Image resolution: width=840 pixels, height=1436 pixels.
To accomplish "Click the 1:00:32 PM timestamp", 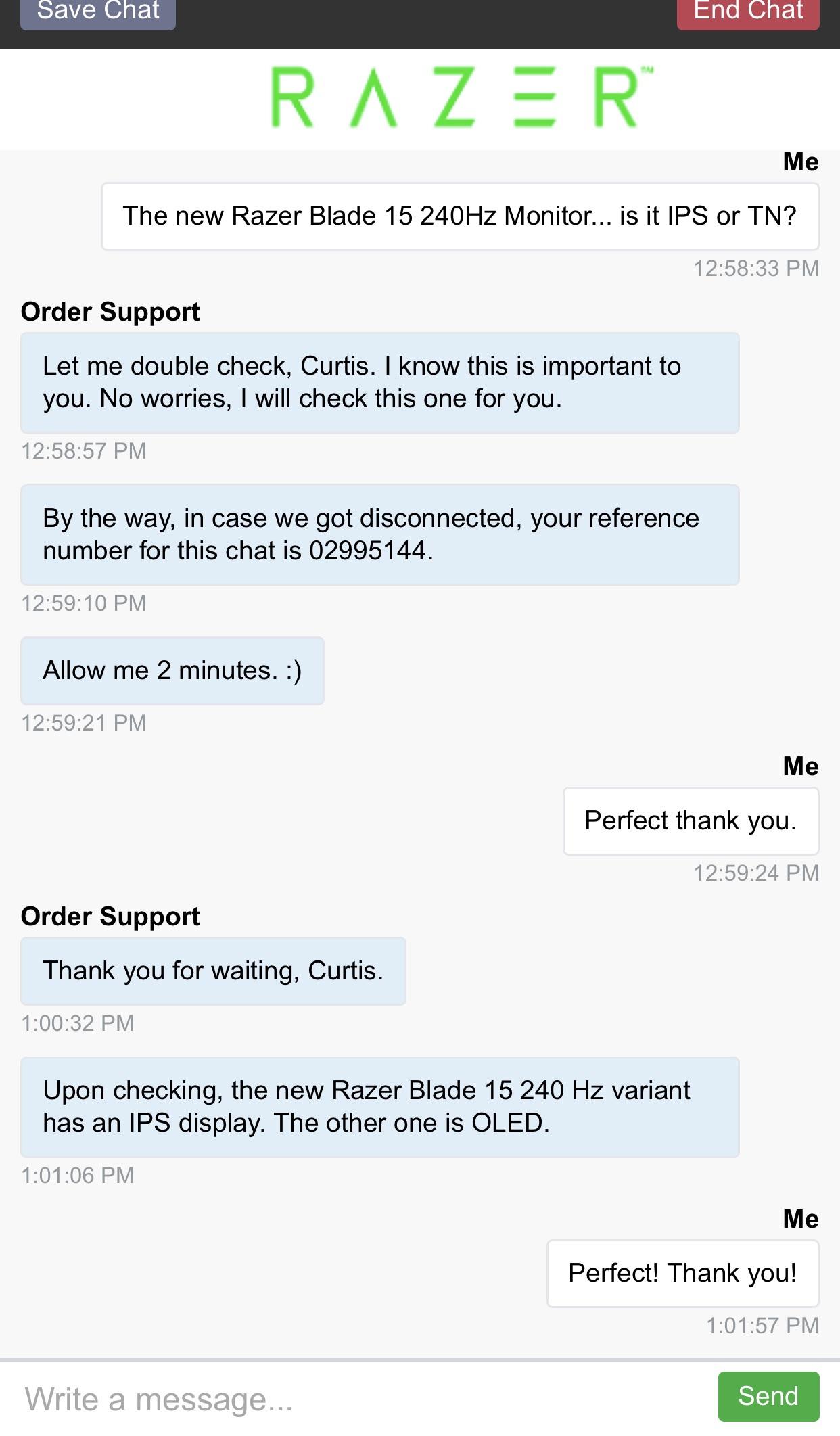I will pos(78,1023).
